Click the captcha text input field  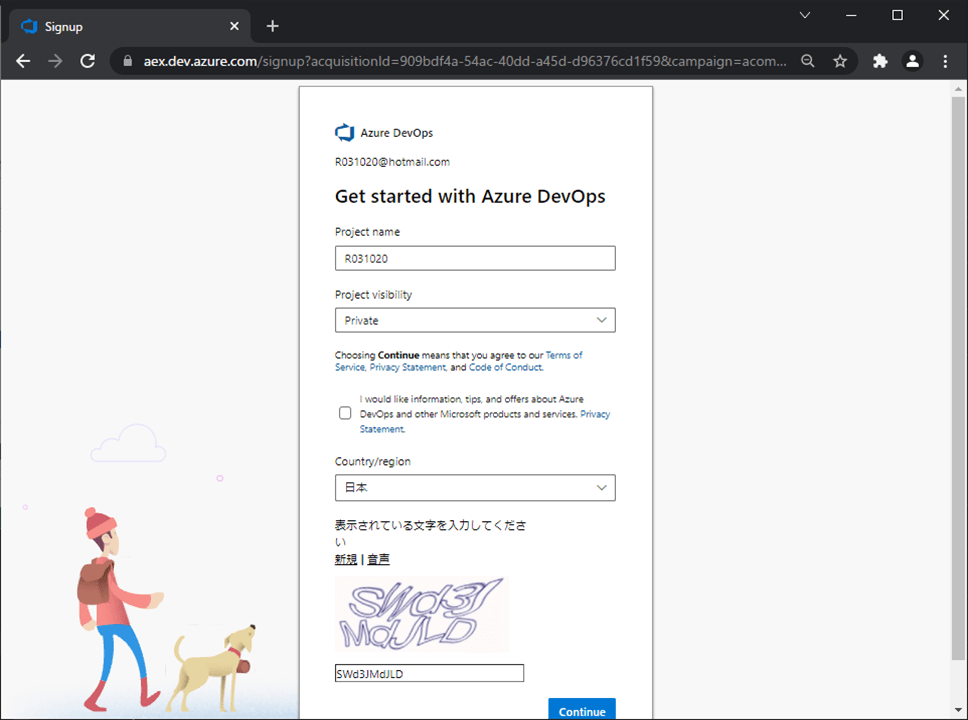(x=429, y=673)
